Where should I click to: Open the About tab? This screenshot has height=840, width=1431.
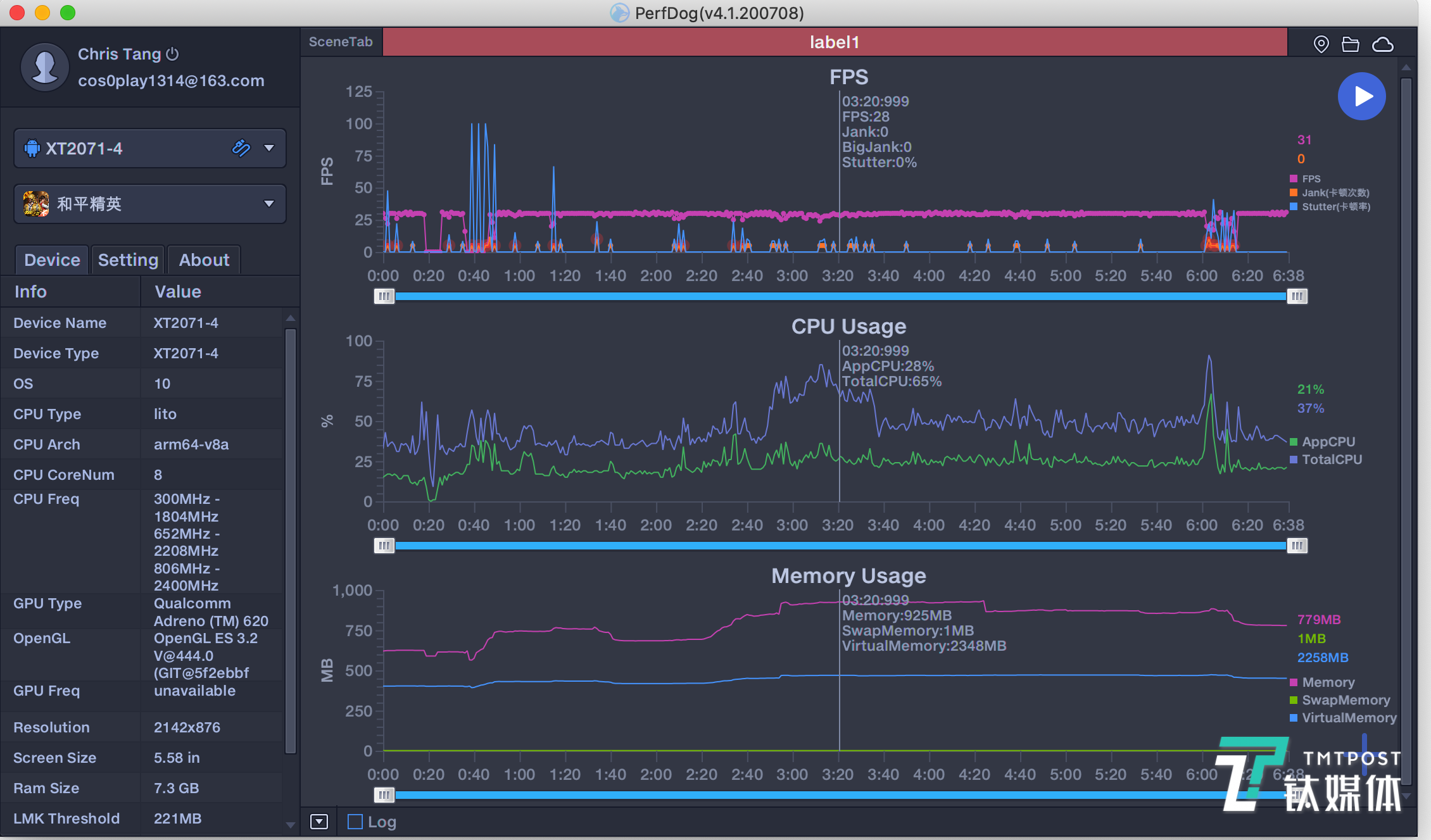pos(204,260)
